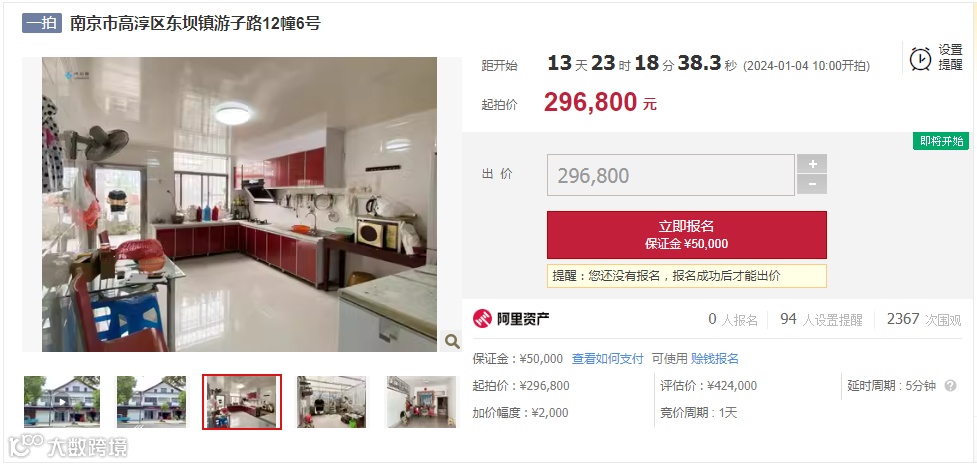977x465 pixels.
Task: Open the magnifier zoom icon on photo
Action: click(x=452, y=341)
